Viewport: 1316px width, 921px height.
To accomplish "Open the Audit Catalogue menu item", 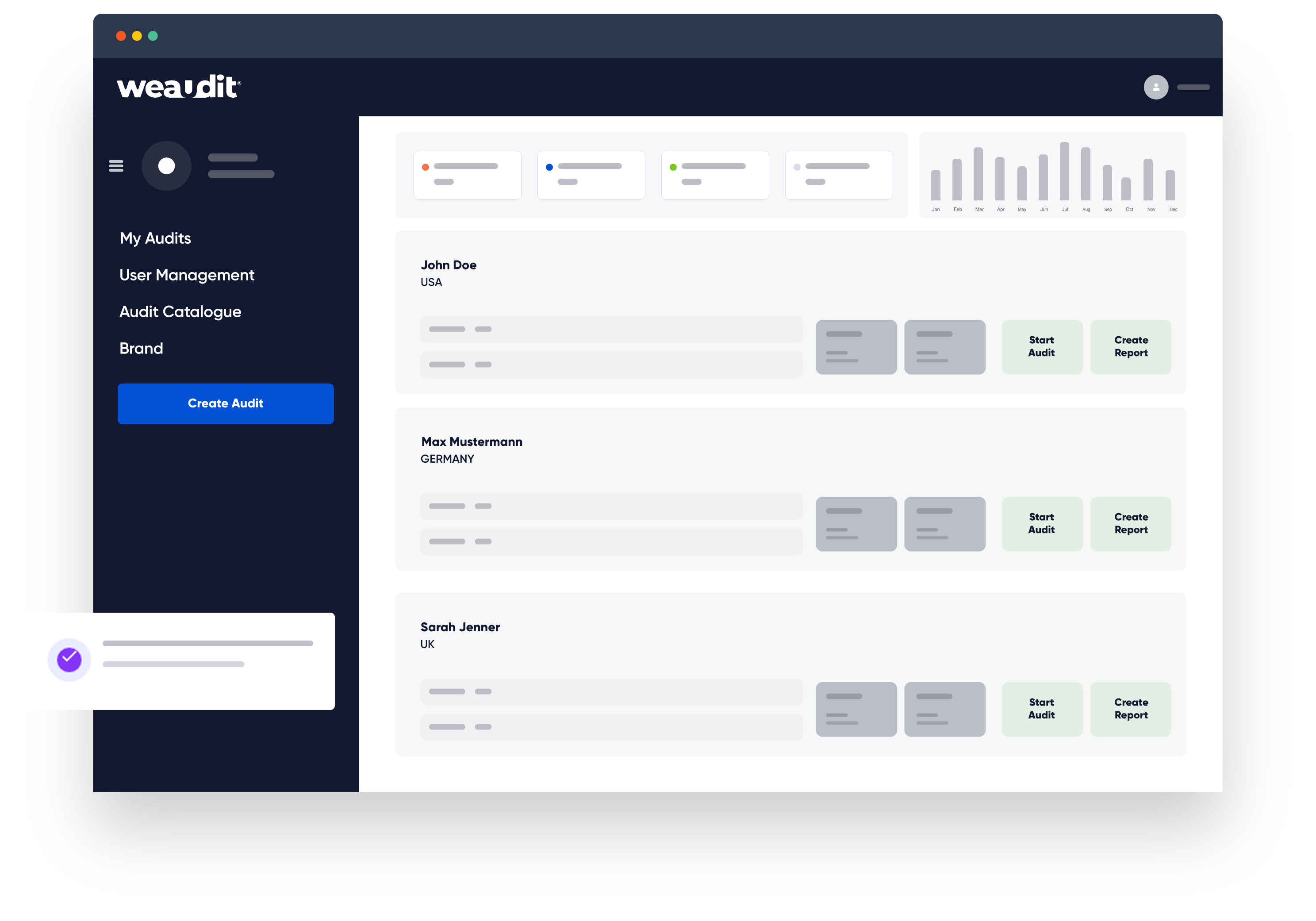I will (x=180, y=312).
